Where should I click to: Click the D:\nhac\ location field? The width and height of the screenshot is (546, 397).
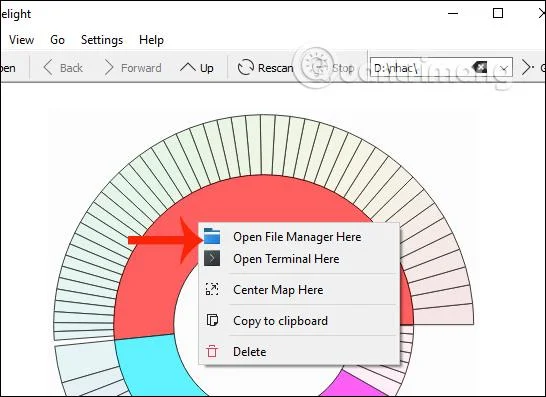click(x=441, y=67)
